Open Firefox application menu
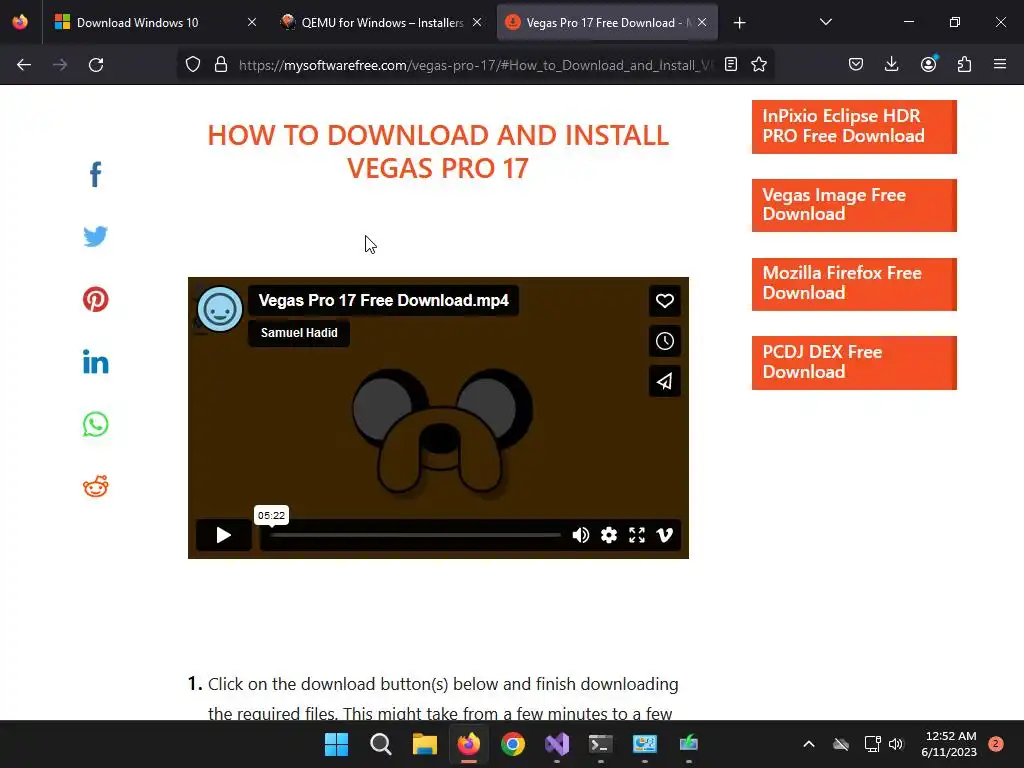 tap(1000, 65)
